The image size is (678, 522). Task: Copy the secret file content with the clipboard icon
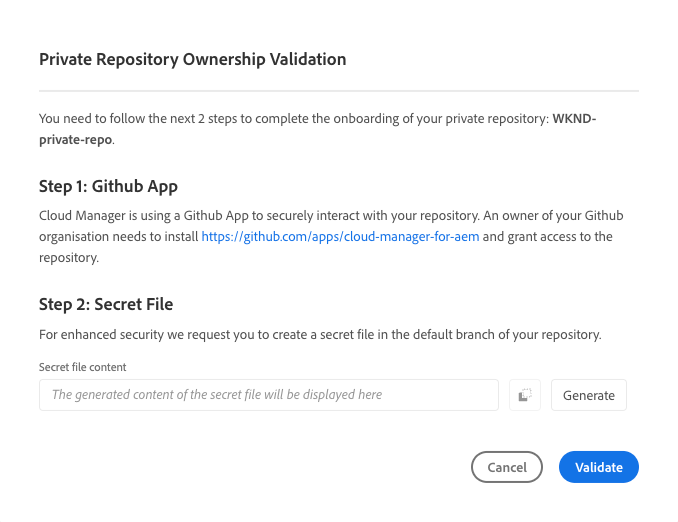tap(524, 395)
